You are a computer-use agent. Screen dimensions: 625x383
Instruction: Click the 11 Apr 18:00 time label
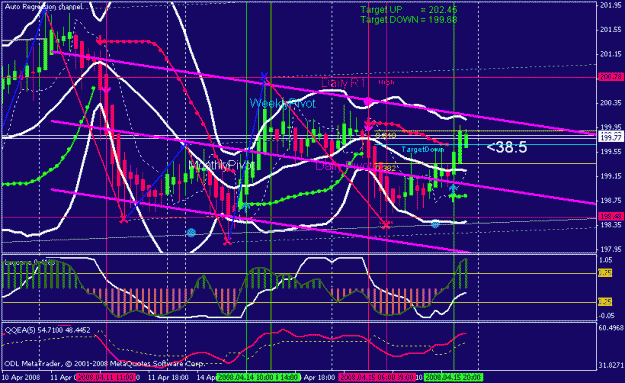click(x=168, y=377)
